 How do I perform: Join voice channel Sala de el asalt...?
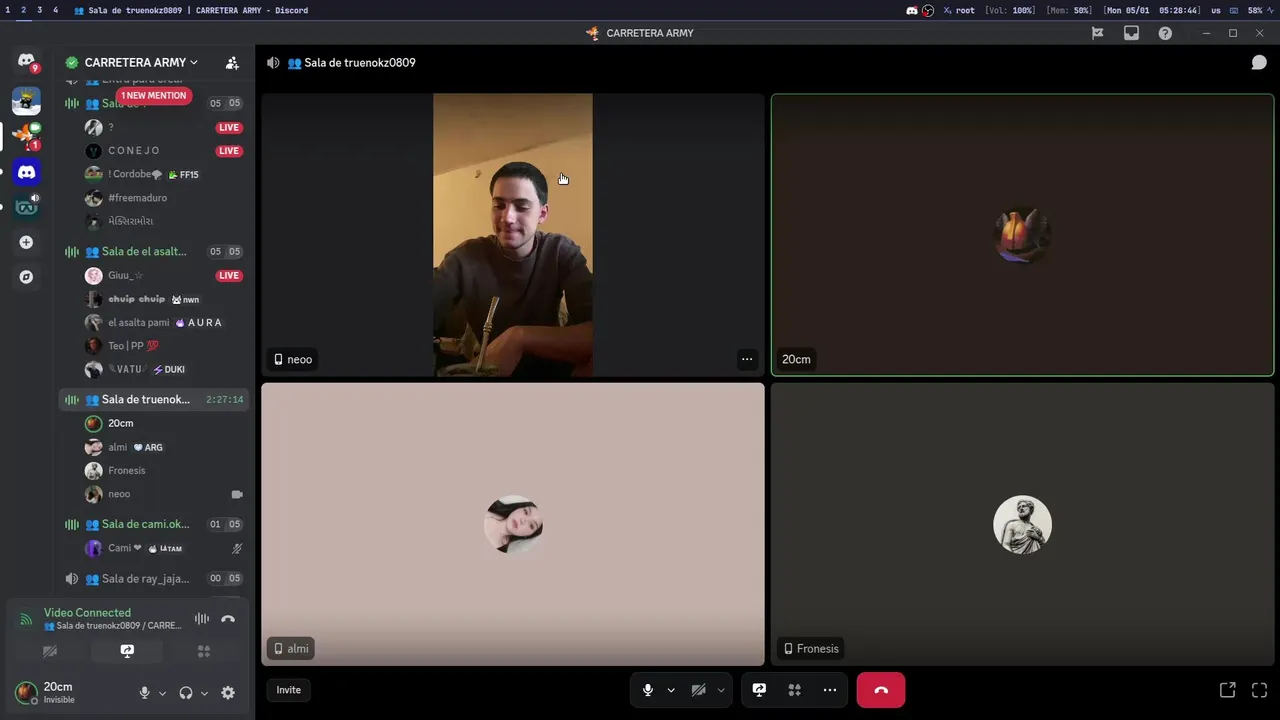pyautogui.click(x=154, y=252)
